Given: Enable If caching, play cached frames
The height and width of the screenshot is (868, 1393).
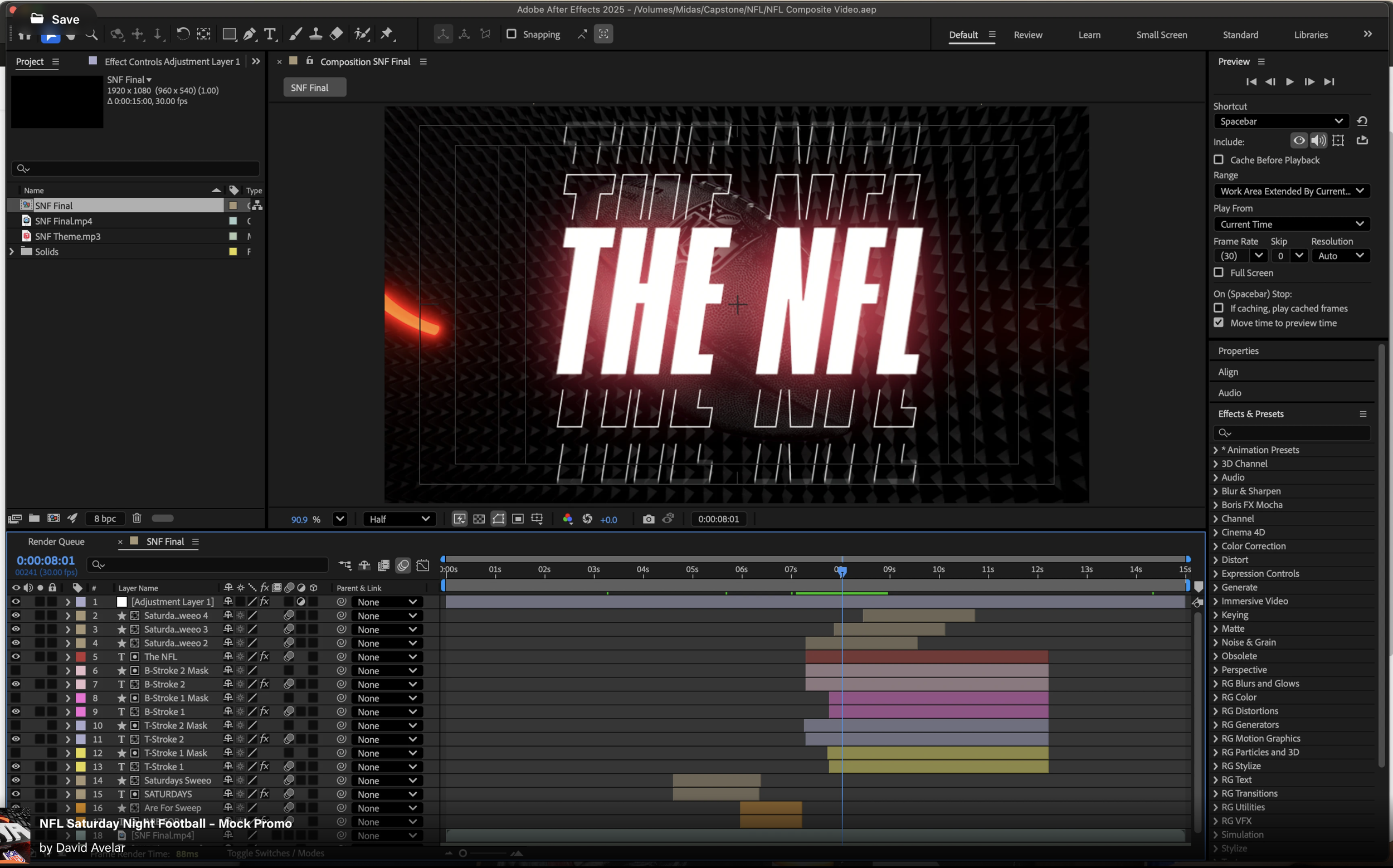Looking at the screenshot, I should 1219,308.
